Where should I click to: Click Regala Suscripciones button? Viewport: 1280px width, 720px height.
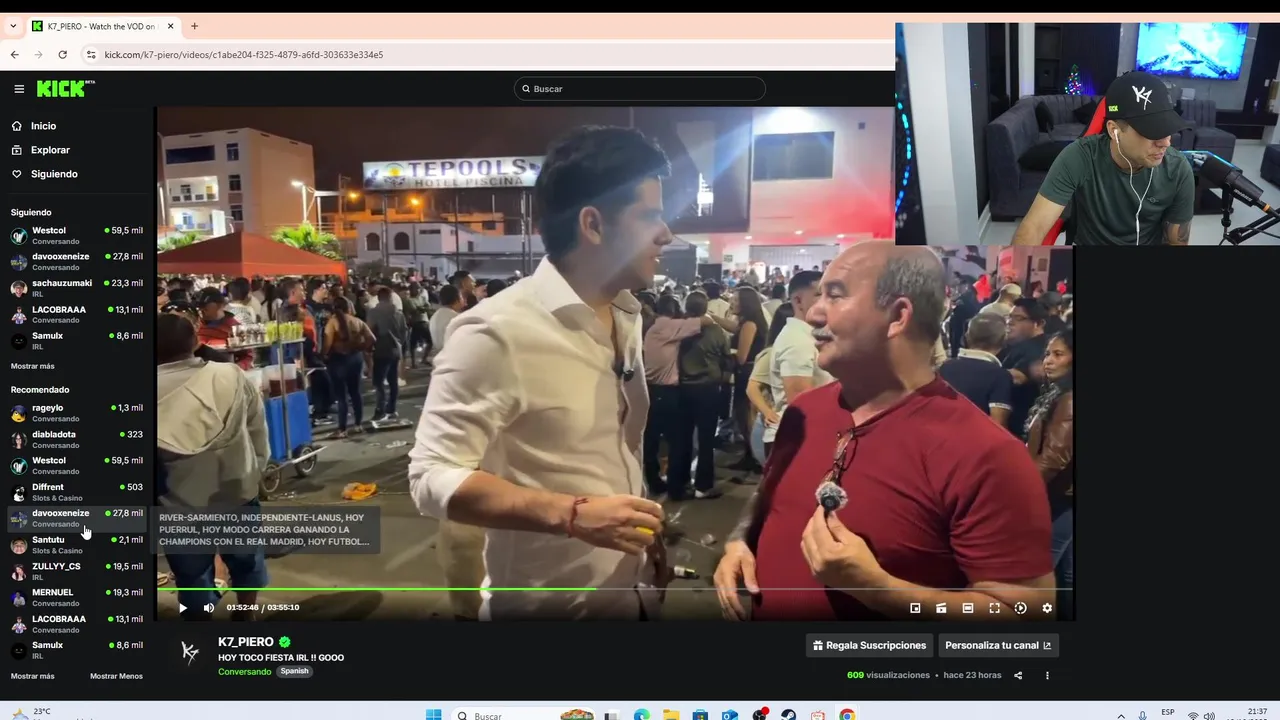point(869,645)
